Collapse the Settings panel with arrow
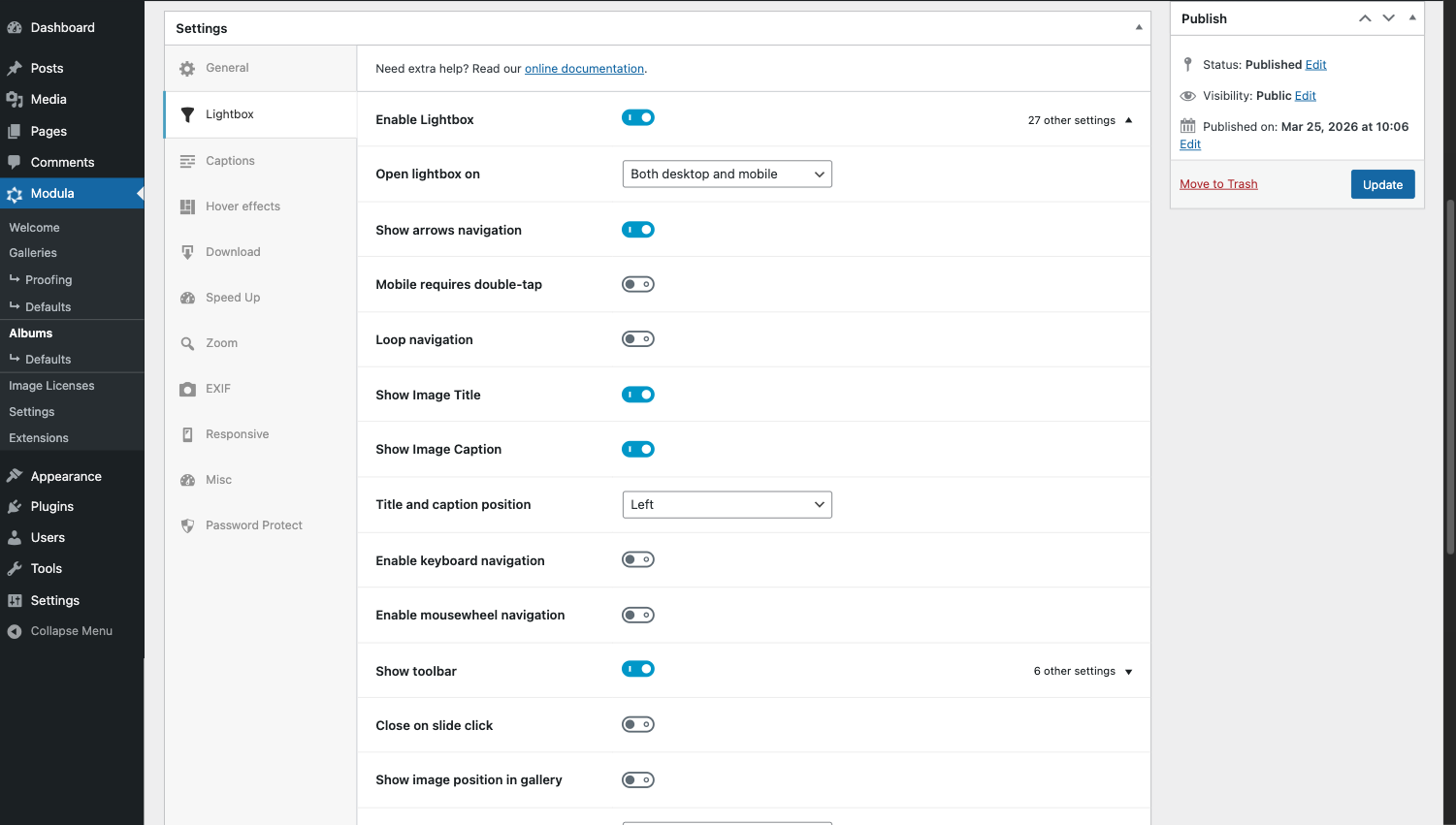1456x825 pixels. pos(1139,28)
